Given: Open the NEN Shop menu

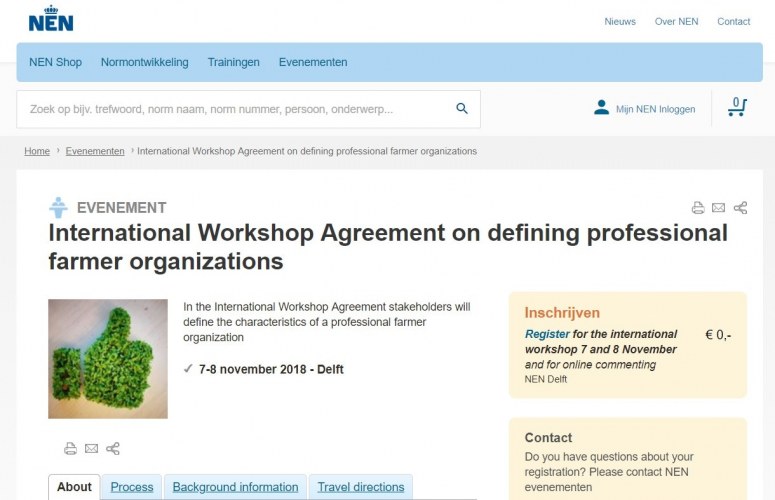Looking at the screenshot, I should coord(55,62).
